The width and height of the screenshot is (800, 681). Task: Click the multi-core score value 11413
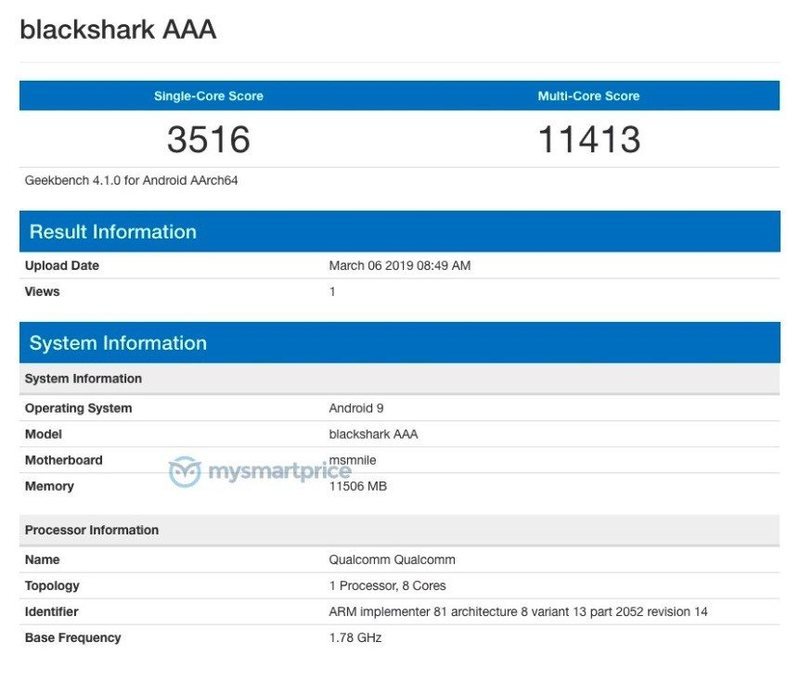(x=588, y=139)
